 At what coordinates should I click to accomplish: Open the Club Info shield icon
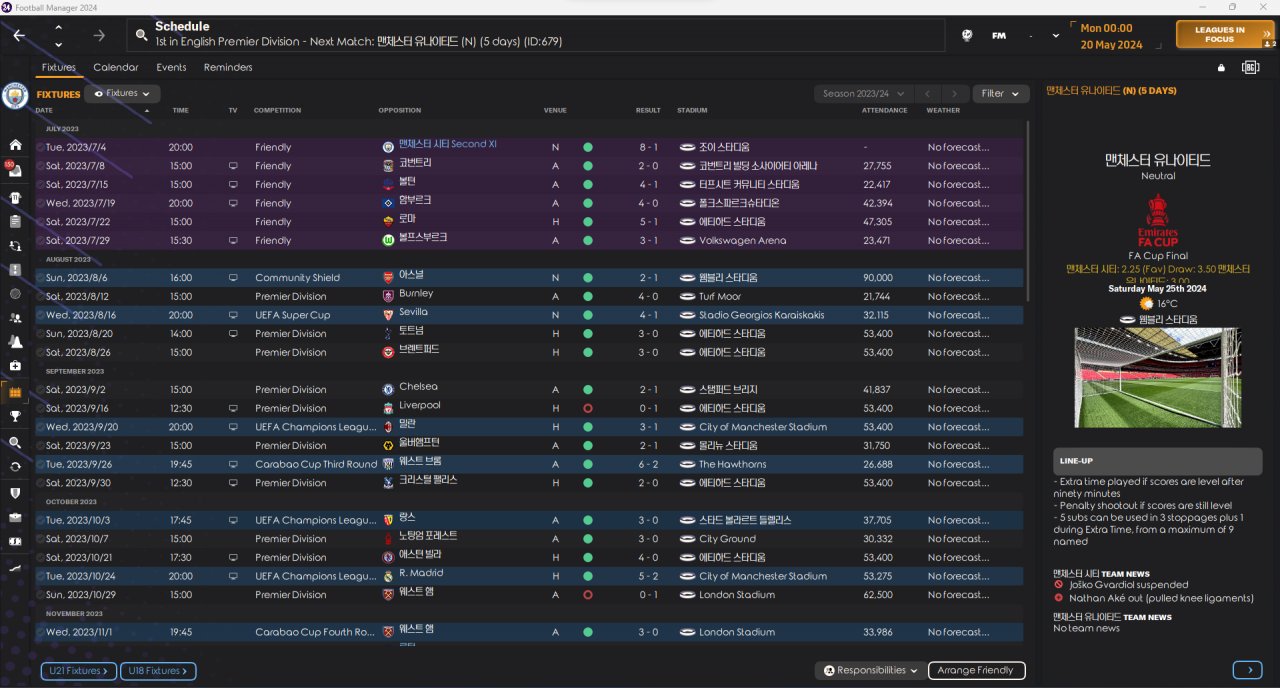[15, 493]
